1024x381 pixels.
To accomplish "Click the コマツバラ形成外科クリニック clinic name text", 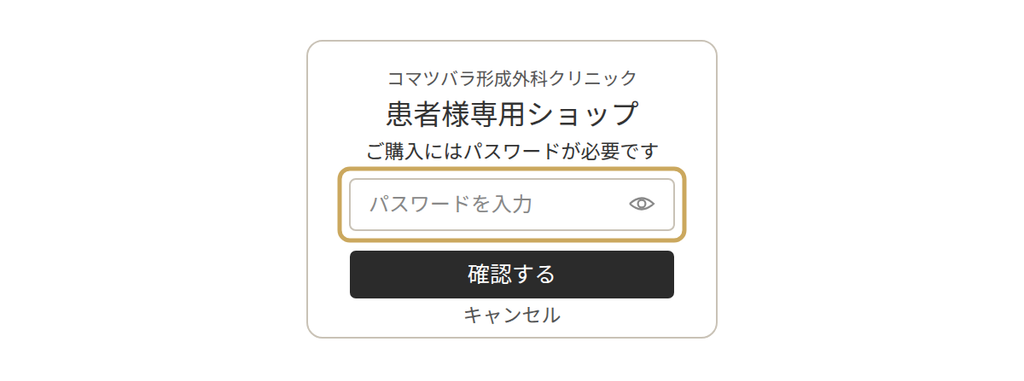I will click(511, 78).
